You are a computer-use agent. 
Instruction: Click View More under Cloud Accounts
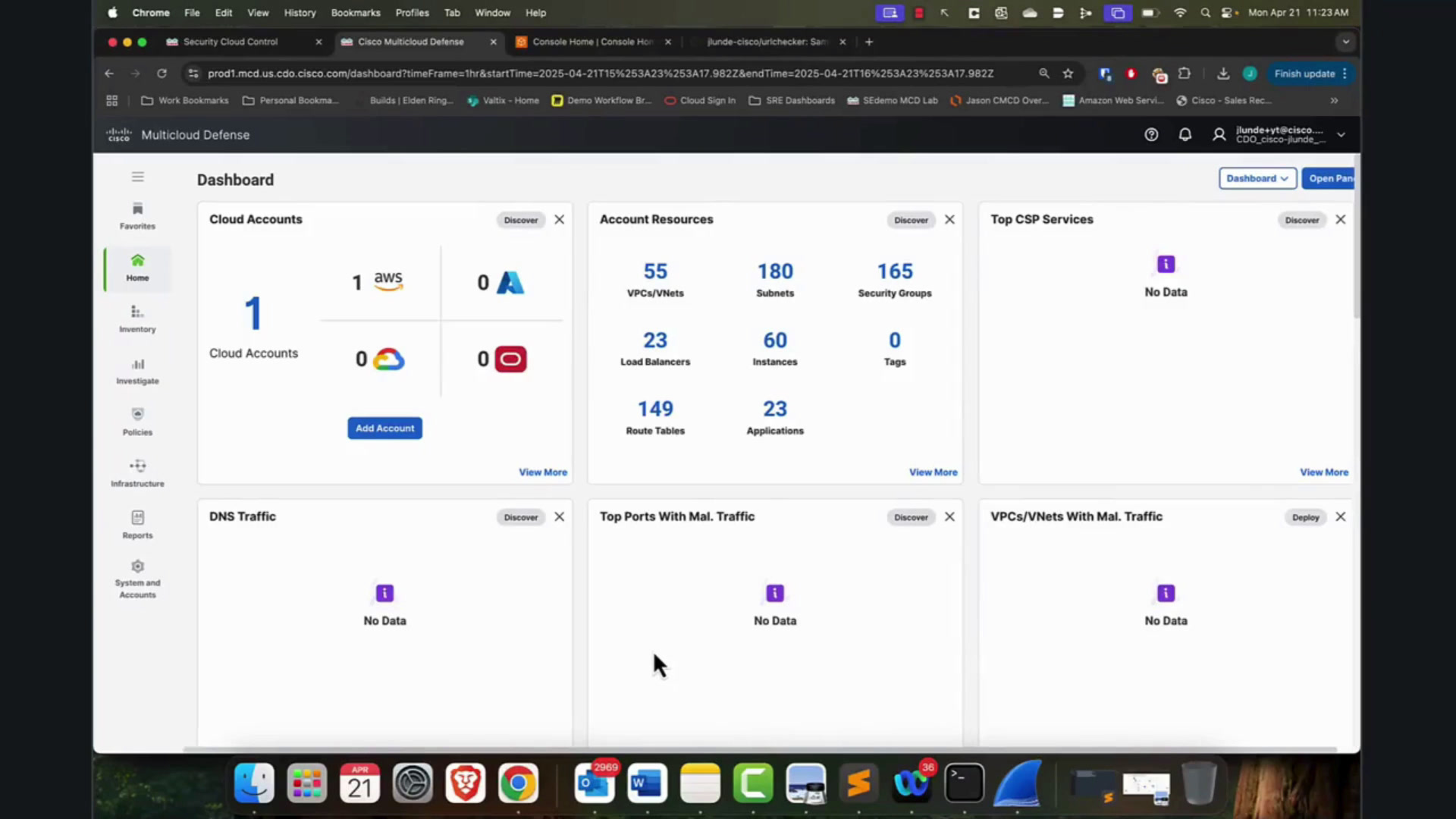point(543,472)
